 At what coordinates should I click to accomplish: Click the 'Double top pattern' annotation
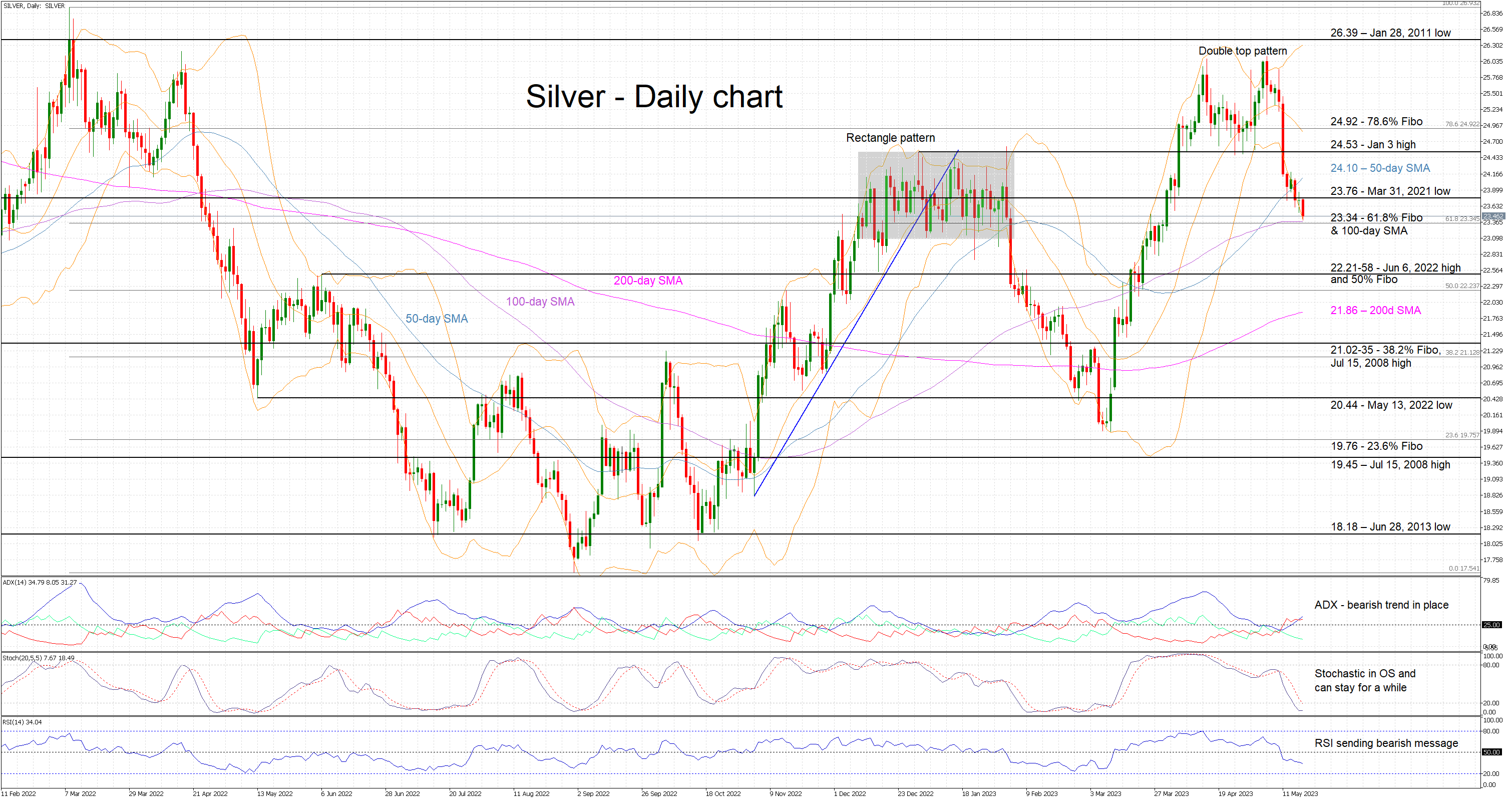(x=1242, y=51)
